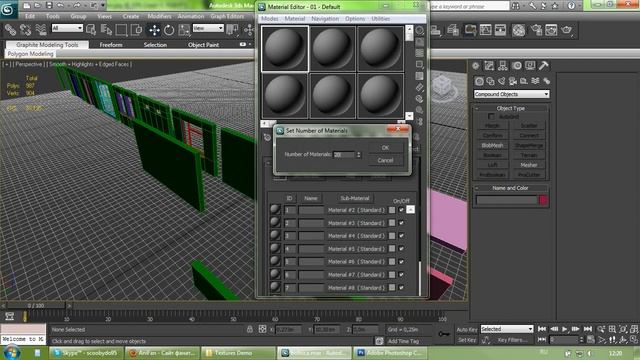
Task: Click the red object color swatch
Action: point(543,200)
